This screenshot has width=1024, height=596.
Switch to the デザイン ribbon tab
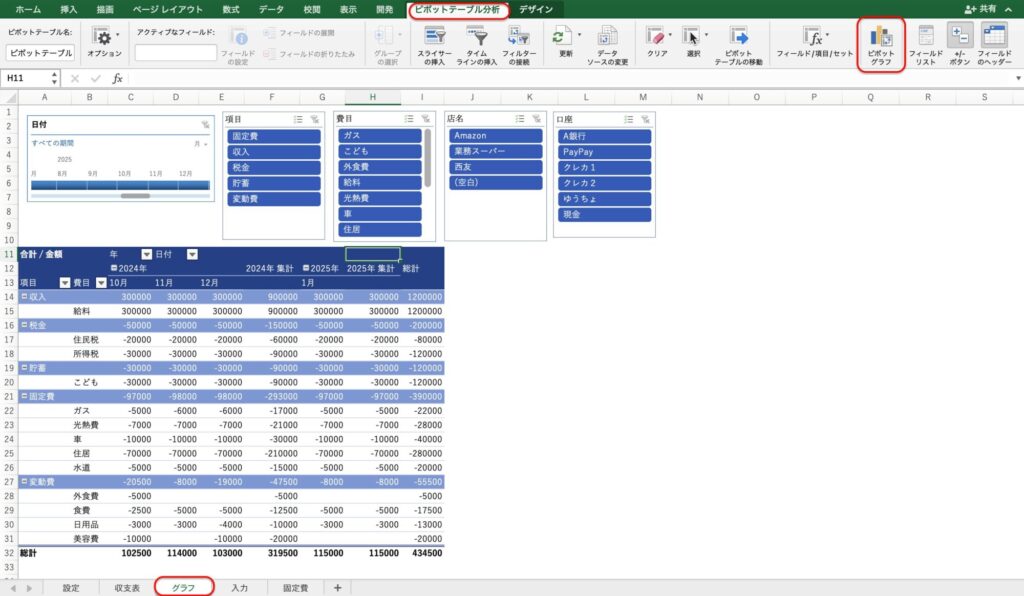click(x=535, y=9)
